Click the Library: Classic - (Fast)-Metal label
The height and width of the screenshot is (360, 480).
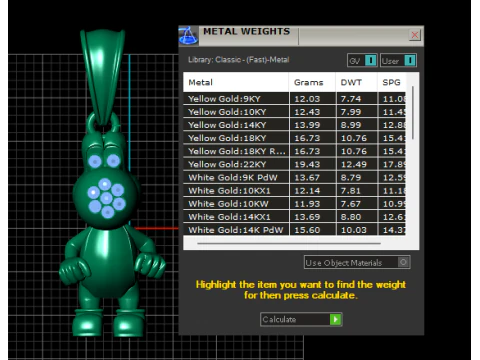click(239, 60)
